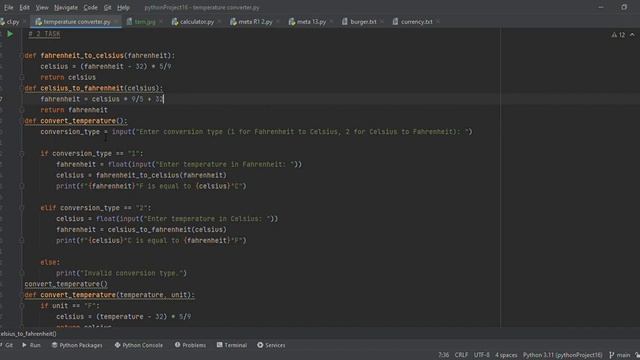The height and width of the screenshot is (360, 640).
Task: Close the currency.txt tab
Action: [438, 22]
